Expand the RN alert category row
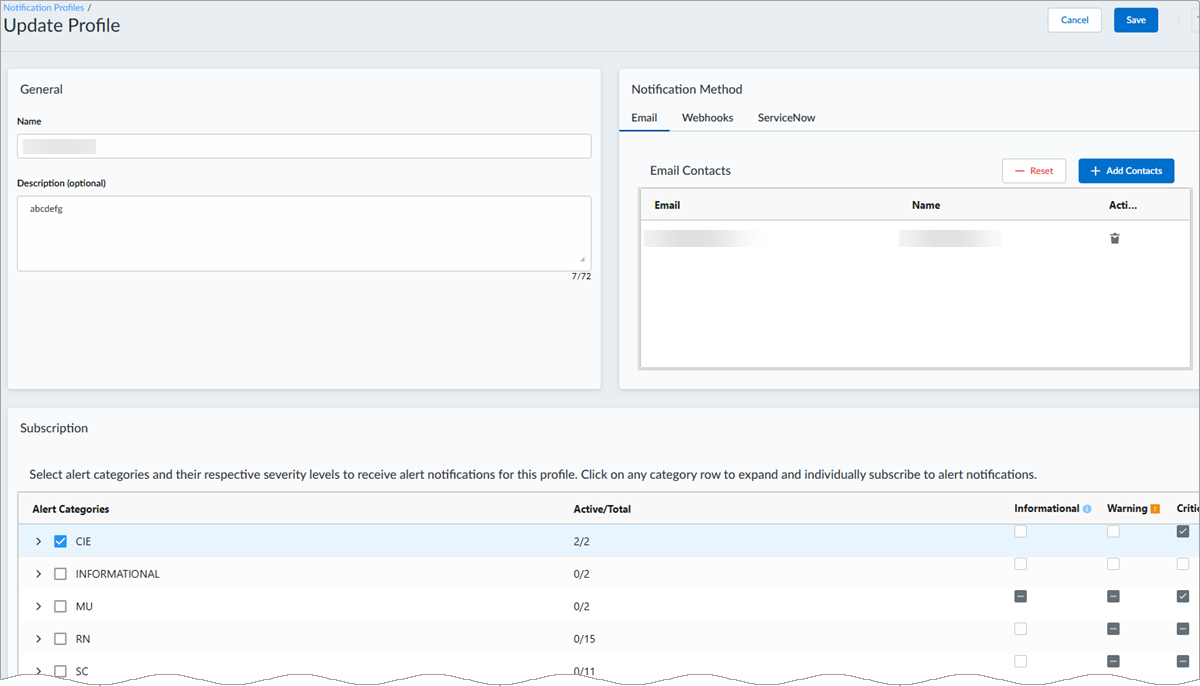1200x686 pixels. point(39,639)
